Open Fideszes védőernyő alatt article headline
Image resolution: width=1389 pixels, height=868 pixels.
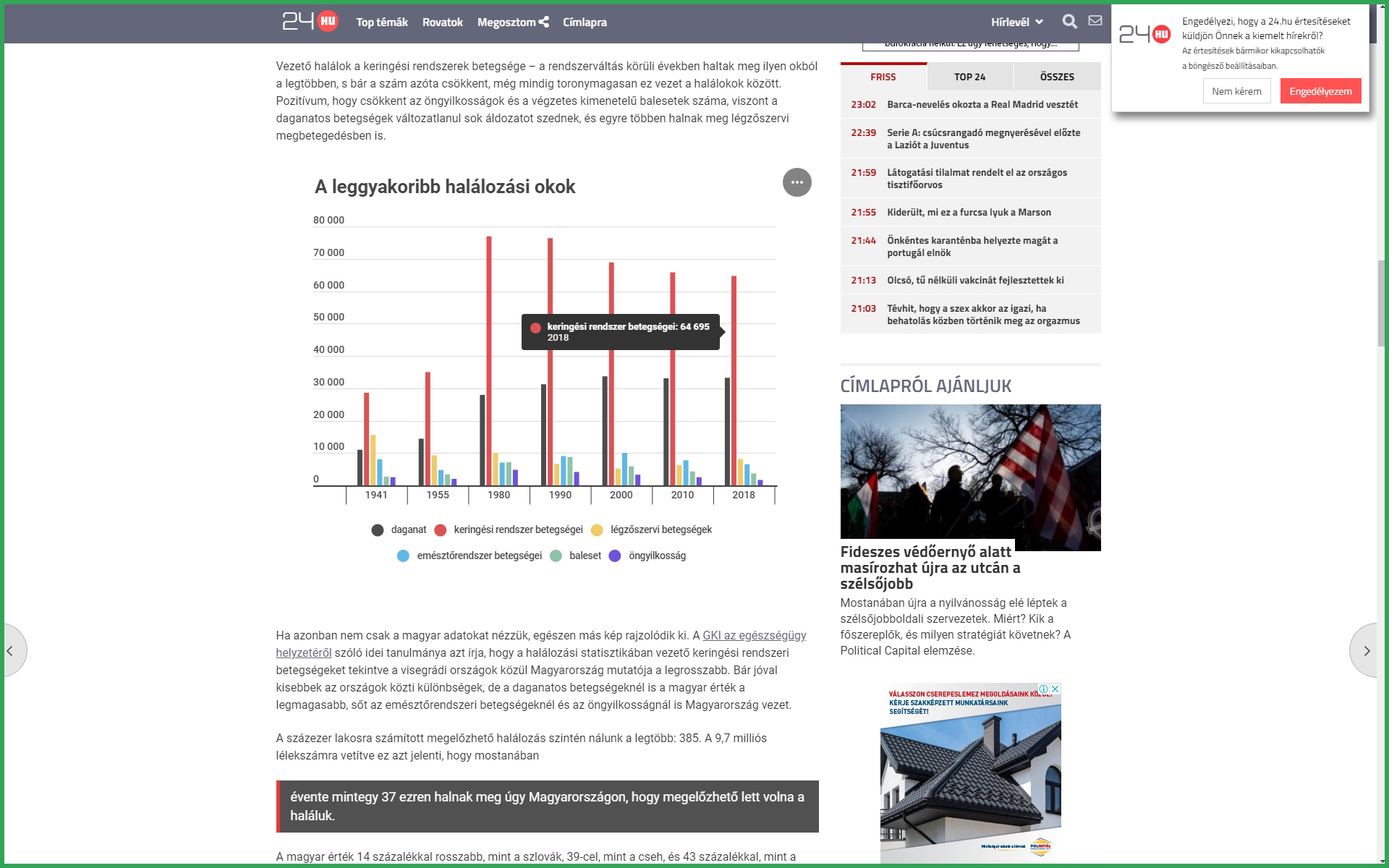930,568
